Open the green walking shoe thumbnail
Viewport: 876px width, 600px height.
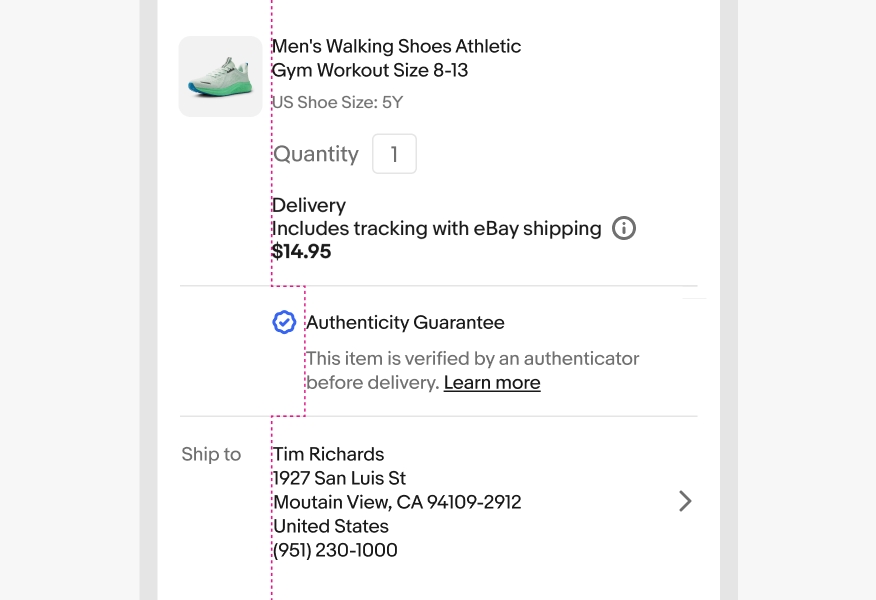(x=220, y=77)
